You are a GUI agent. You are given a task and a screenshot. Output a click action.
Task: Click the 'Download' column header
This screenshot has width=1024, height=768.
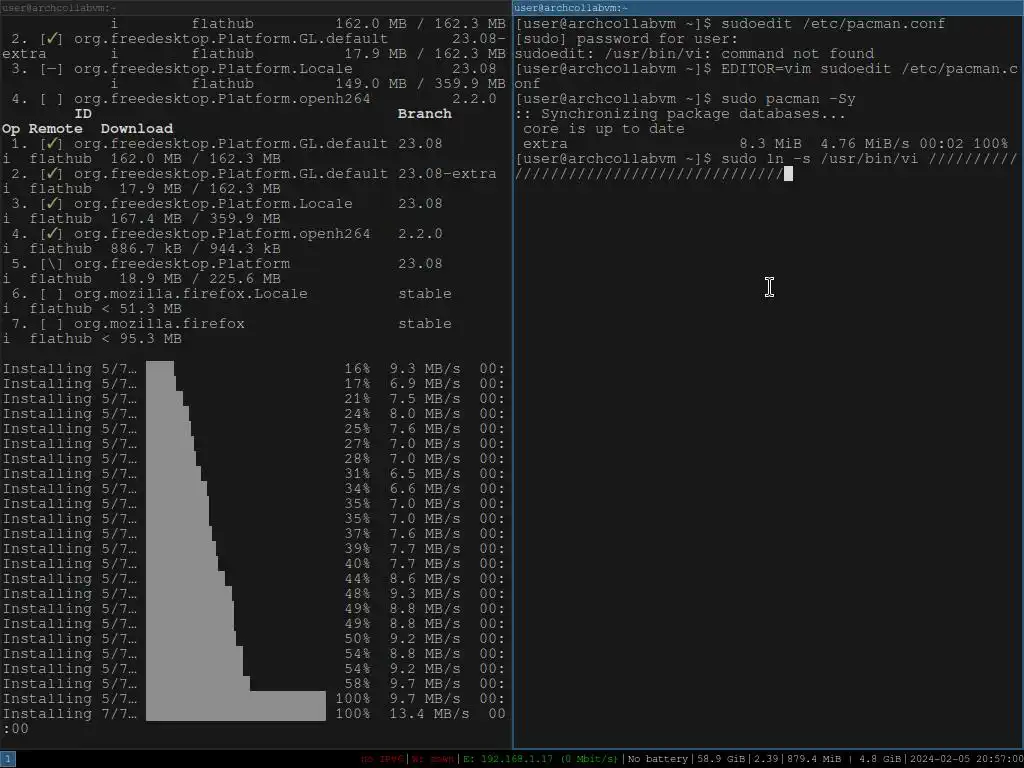(136, 129)
